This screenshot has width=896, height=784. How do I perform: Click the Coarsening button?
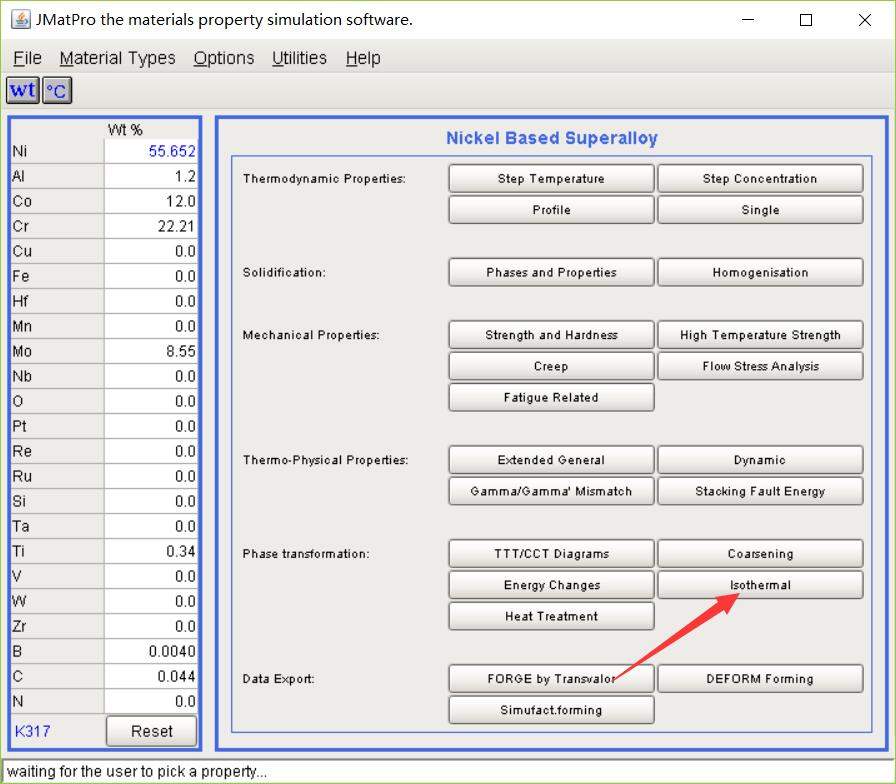760,554
